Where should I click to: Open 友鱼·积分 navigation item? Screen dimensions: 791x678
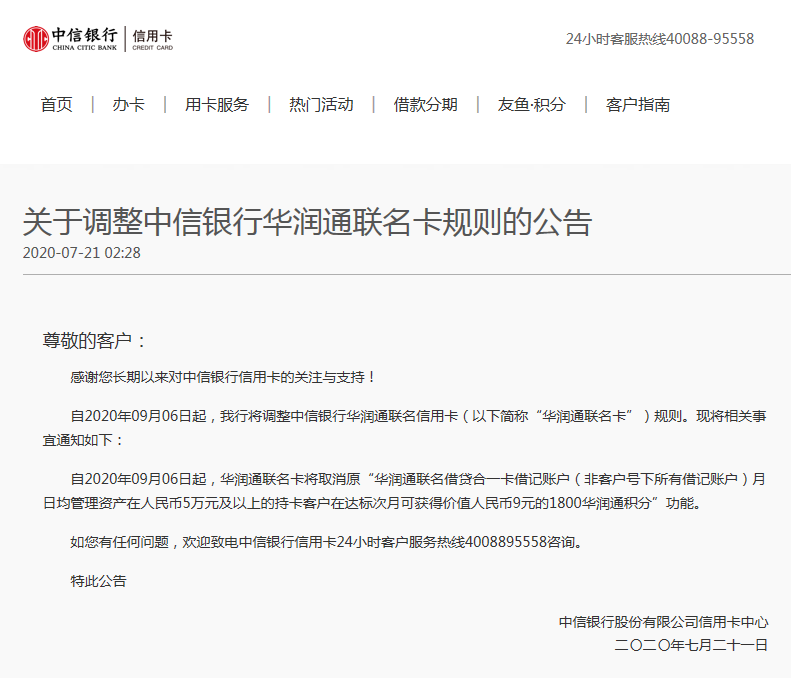(x=532, y=104)
